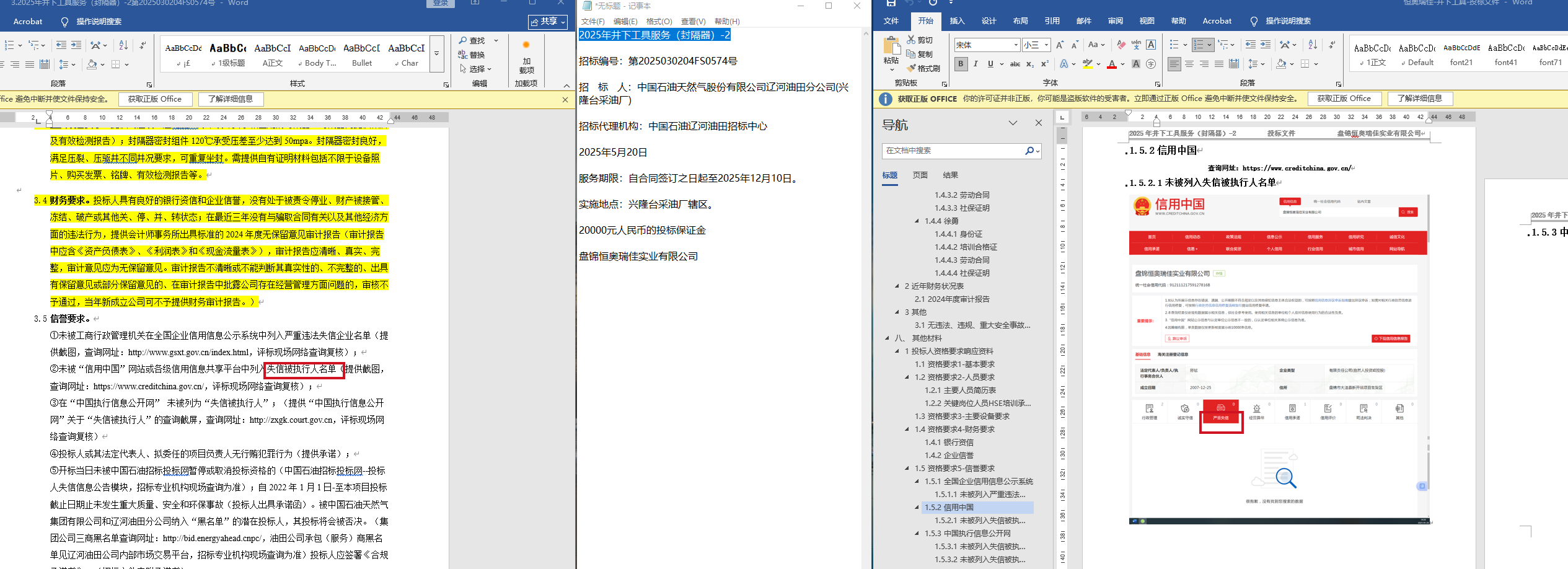
Task: Apply shading fill color in right Word
Action: pyautogui.click(x=1281, y=64)
